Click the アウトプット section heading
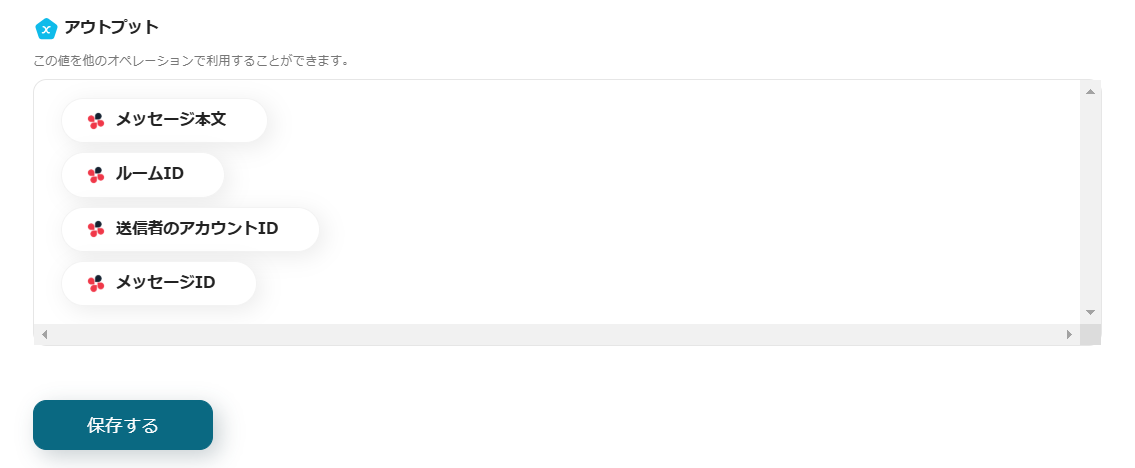The height and width of the screenshot is (468, 1135). (111, 27)
